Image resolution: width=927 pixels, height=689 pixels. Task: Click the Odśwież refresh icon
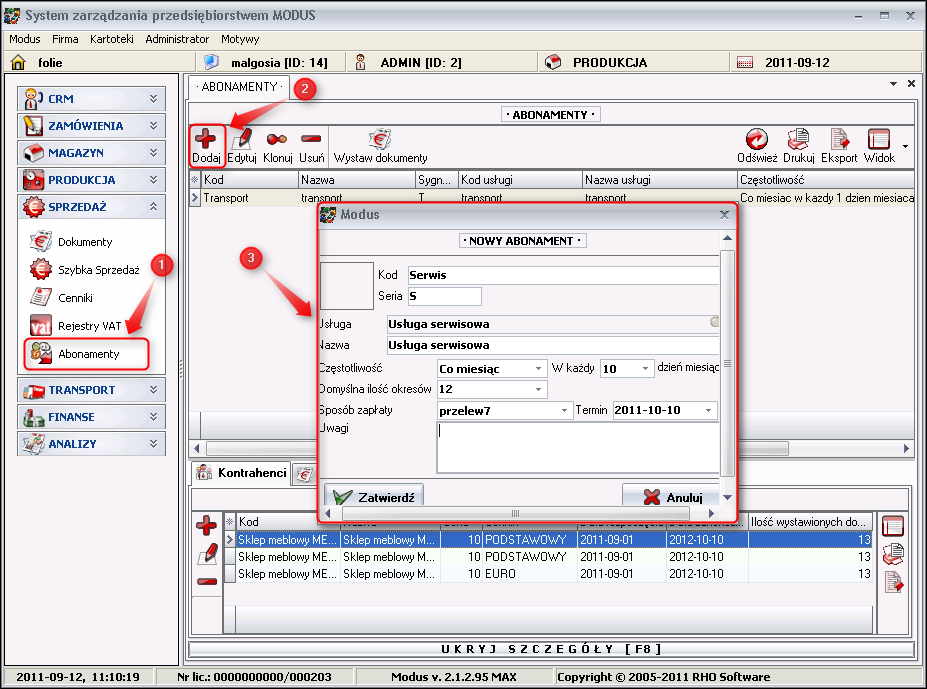(757, 141)
